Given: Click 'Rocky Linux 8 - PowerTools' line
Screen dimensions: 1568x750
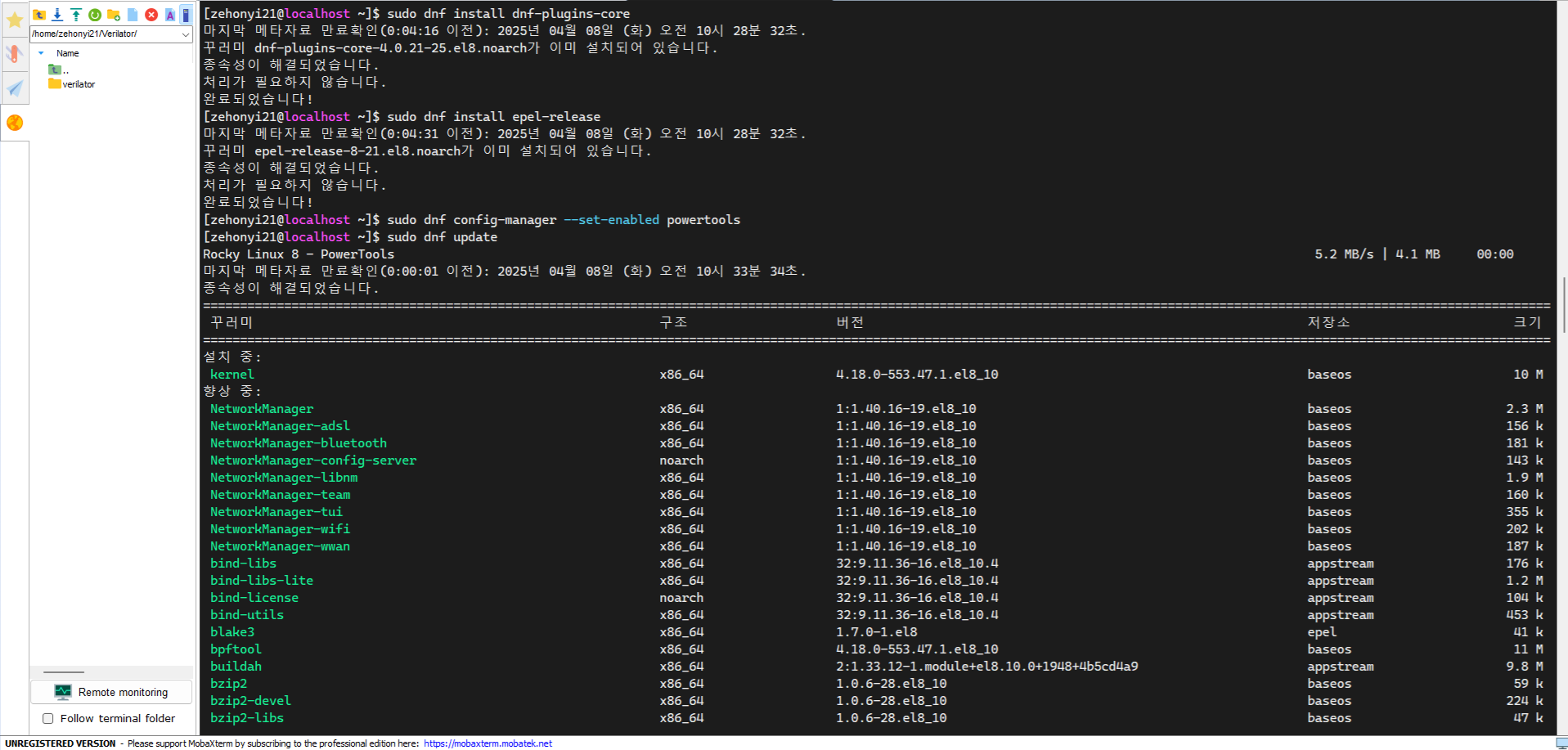Looking at the screenshot, I should click(x=299, y=254).
